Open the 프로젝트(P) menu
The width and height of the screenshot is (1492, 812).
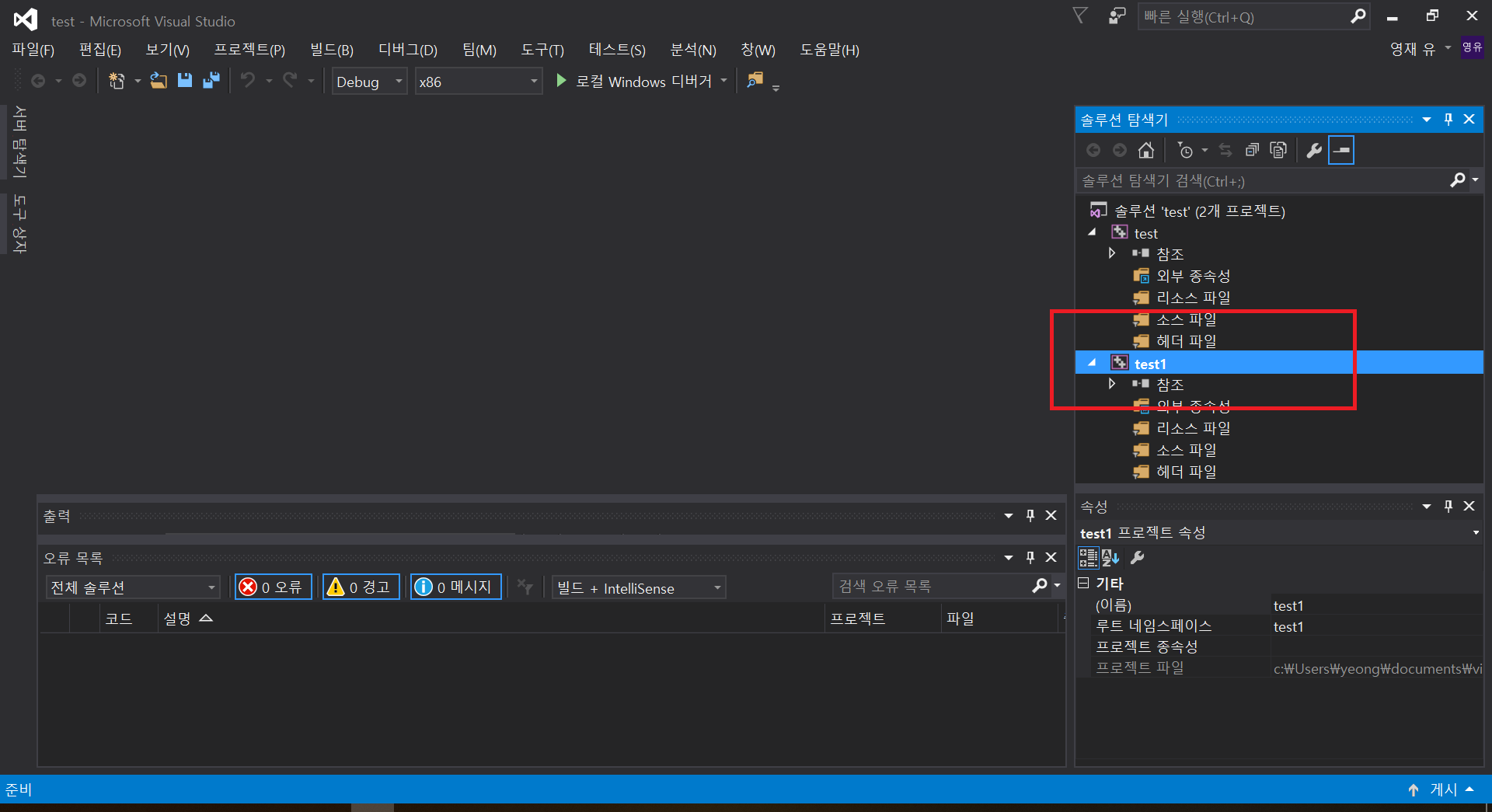(x=249, y=50)
